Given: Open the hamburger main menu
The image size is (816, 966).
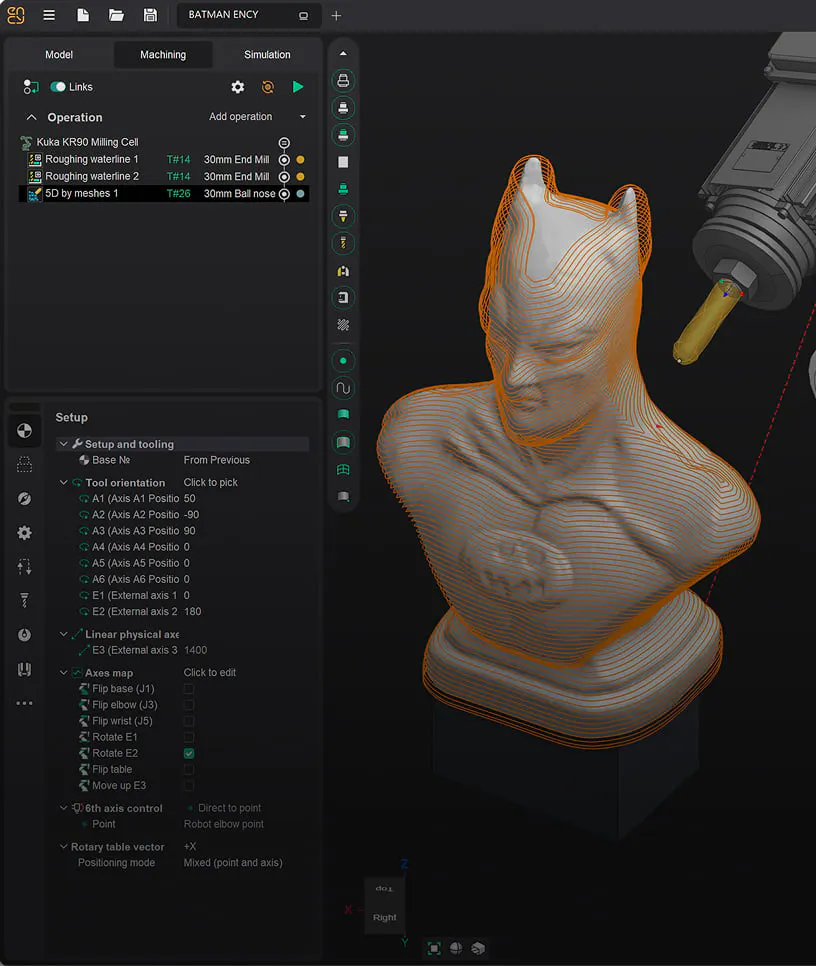Looking at the screenshot, I should pyautogui.click(x=49, y=15).
